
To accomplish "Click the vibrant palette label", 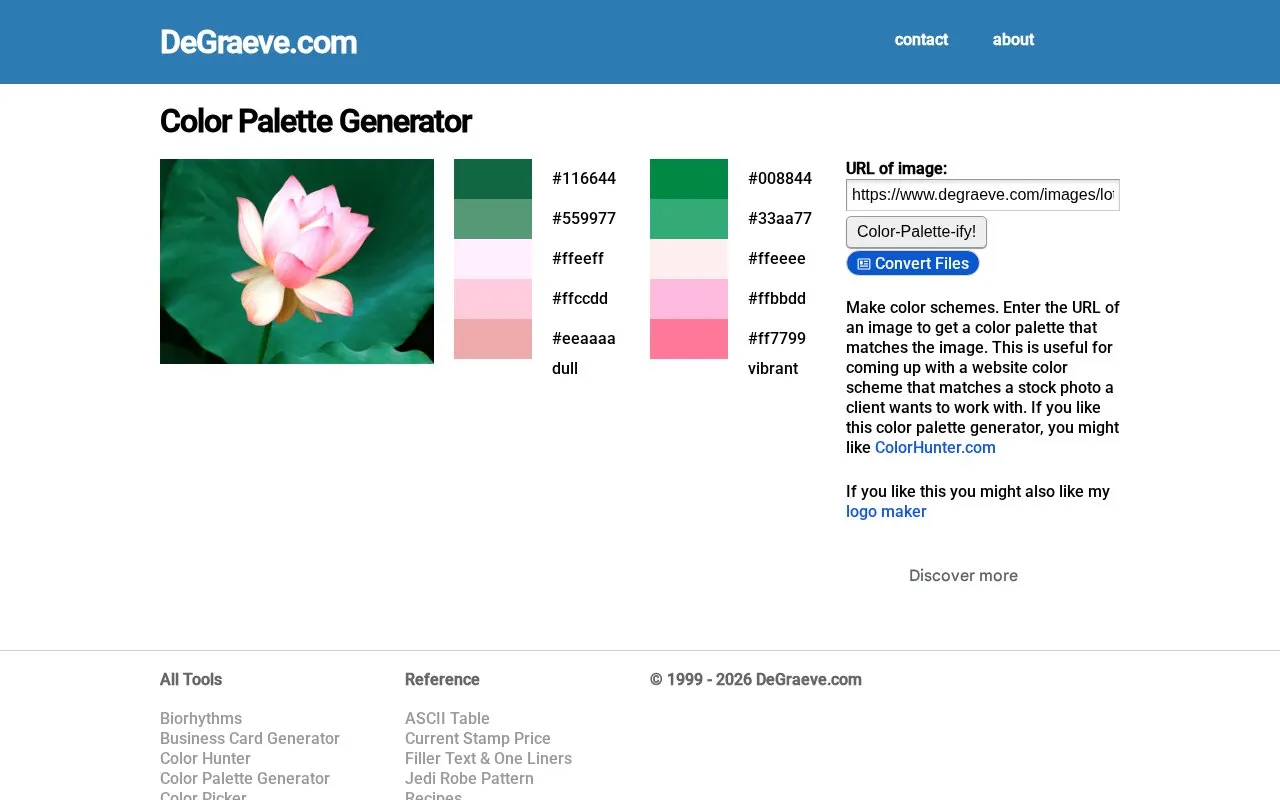I will tap(773, 369).
